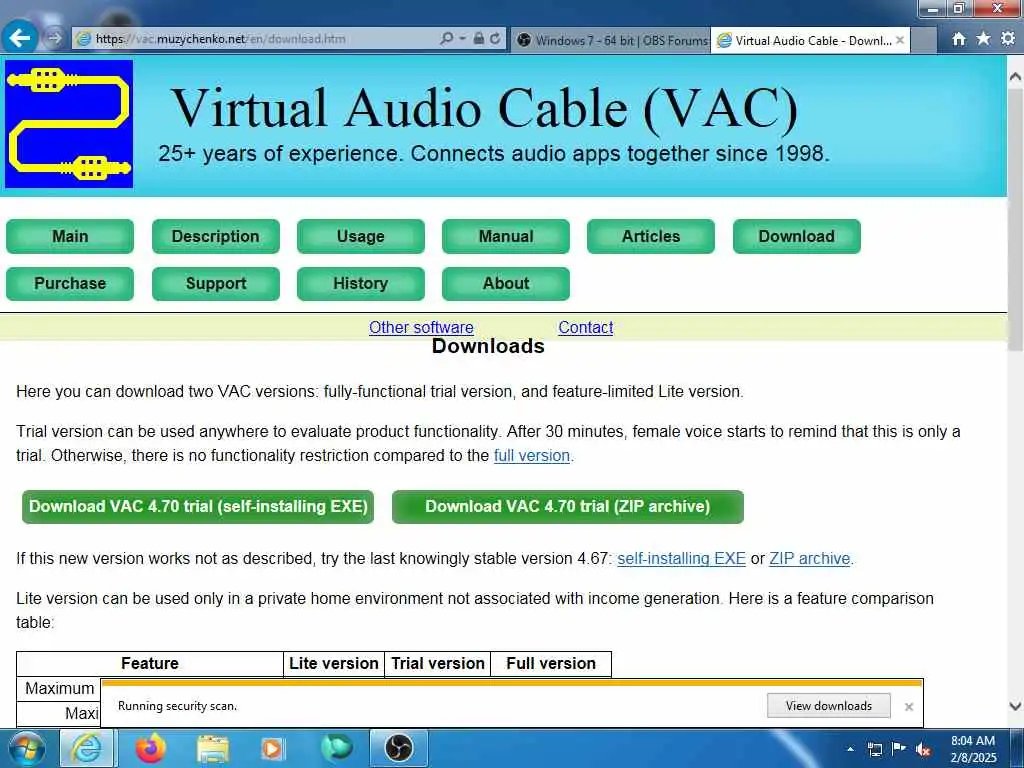Click the page scrollbar down arrow

coord(1015,706)
